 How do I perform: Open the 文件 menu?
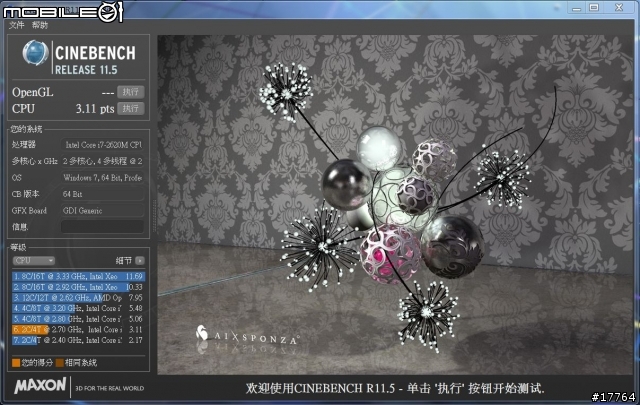coord(17,25)
